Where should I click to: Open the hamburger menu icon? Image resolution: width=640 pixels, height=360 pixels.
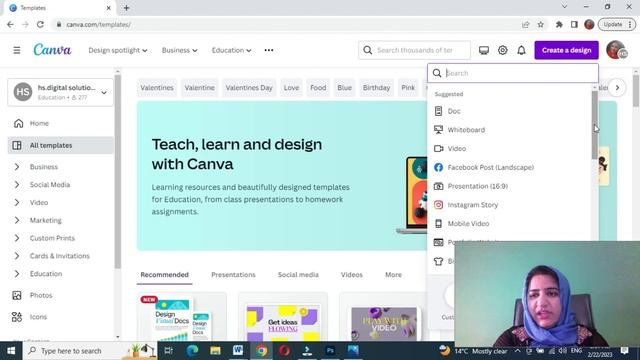click(x=17, y=50)
